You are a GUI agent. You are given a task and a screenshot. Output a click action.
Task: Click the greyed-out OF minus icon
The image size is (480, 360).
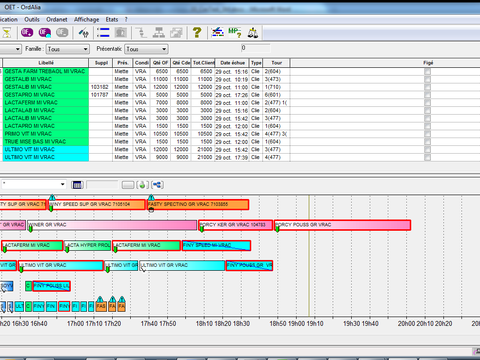click(62, 33)
